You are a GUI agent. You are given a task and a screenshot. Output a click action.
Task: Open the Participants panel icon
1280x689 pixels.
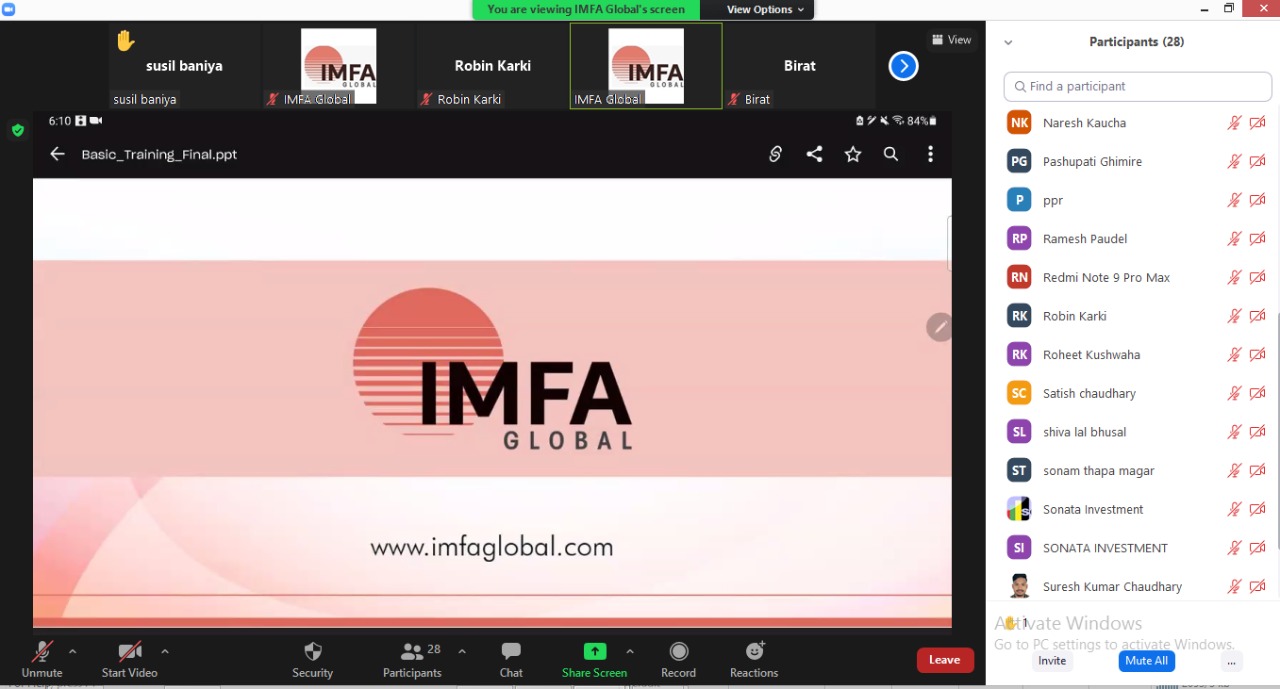[x=411, y=652]
